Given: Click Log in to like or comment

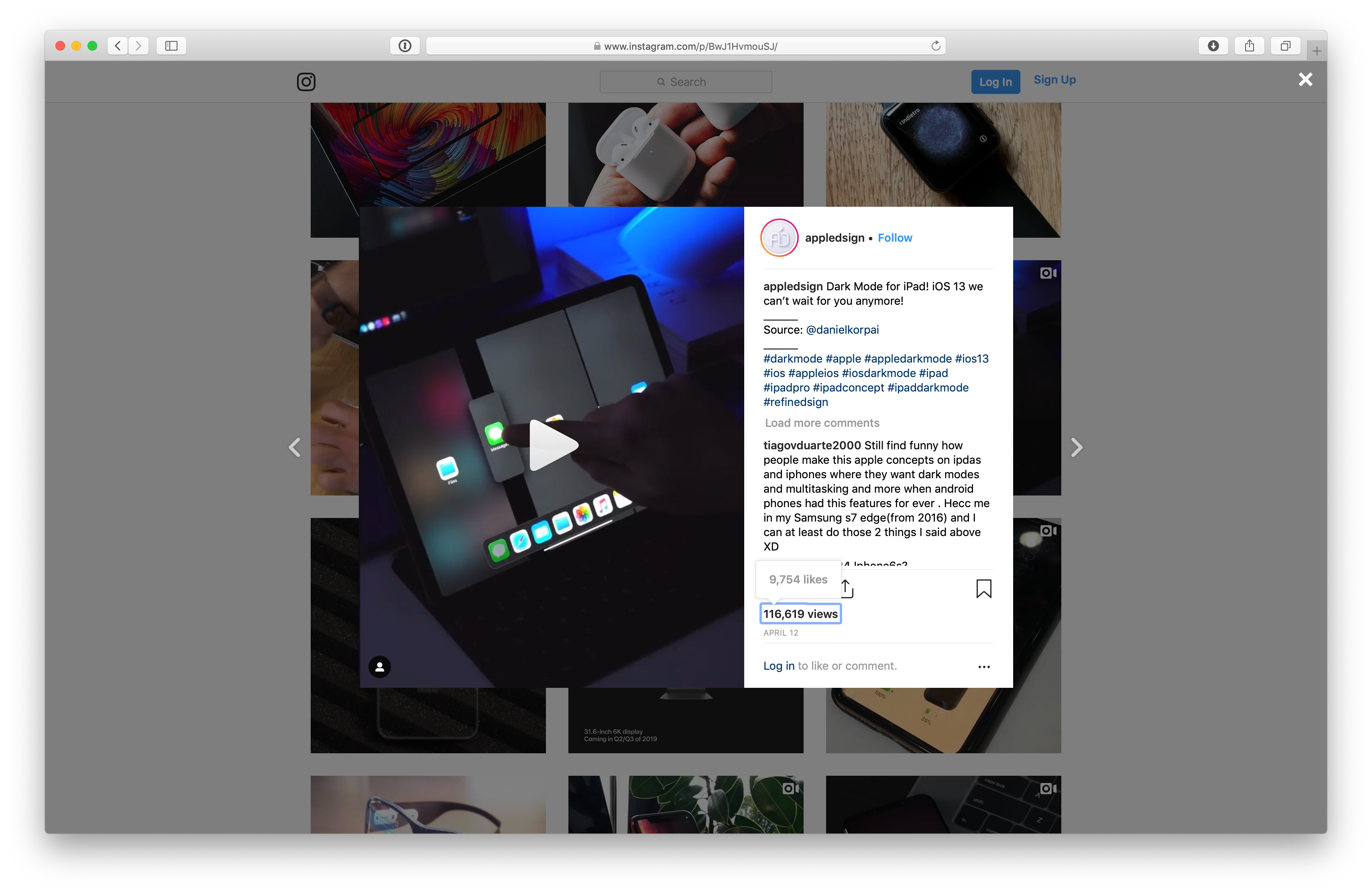Looking at the screenshot, I should 779,666.
